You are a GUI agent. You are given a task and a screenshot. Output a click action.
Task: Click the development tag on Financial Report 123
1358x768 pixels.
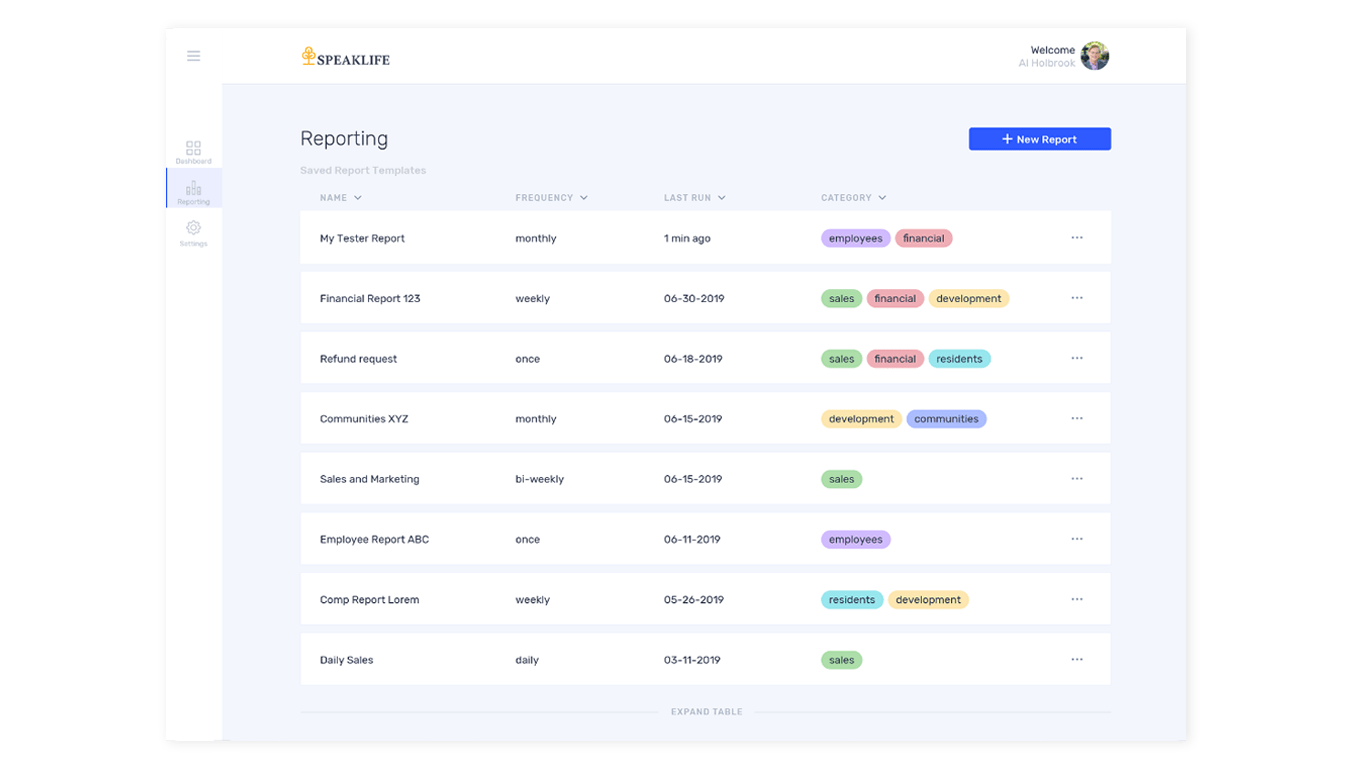[969, 298]
